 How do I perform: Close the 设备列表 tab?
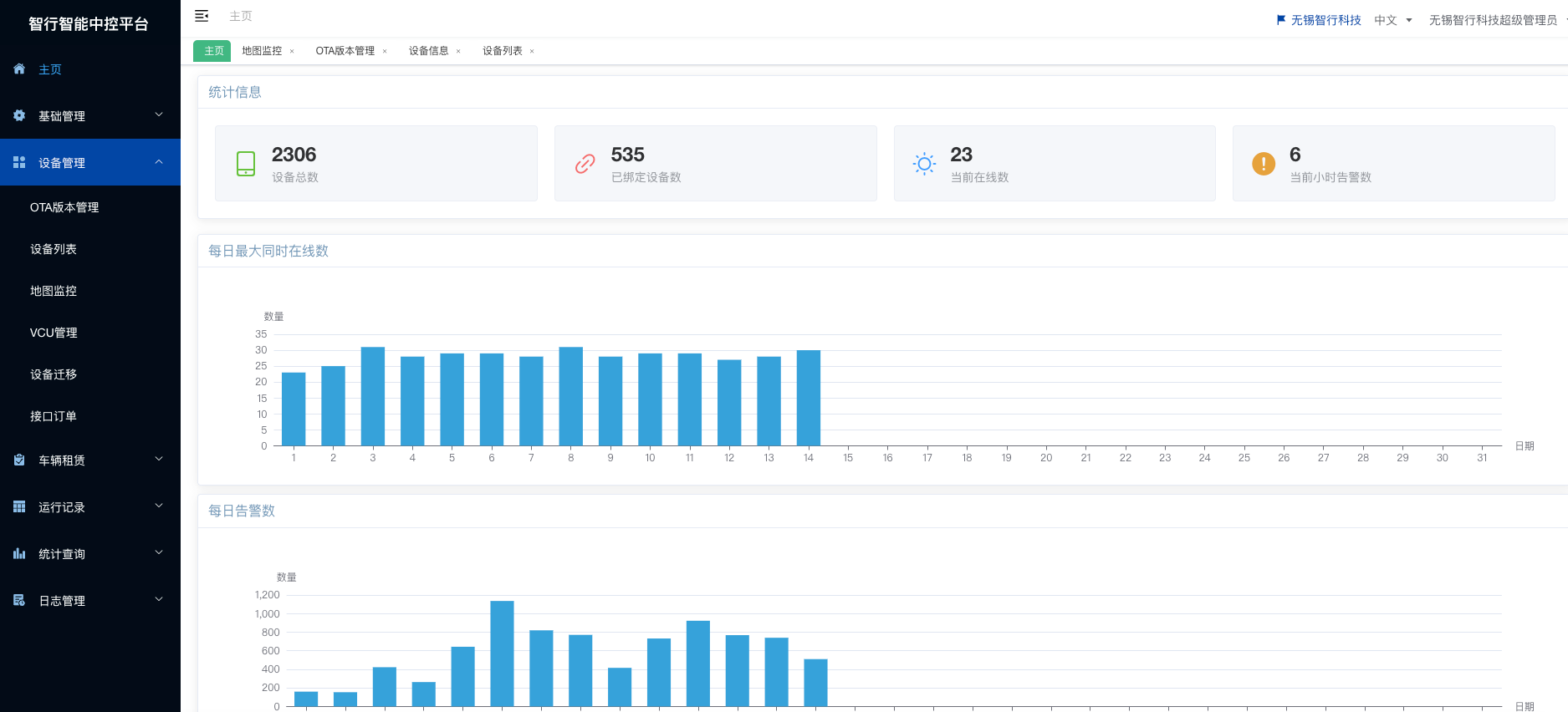click(532, 52)
